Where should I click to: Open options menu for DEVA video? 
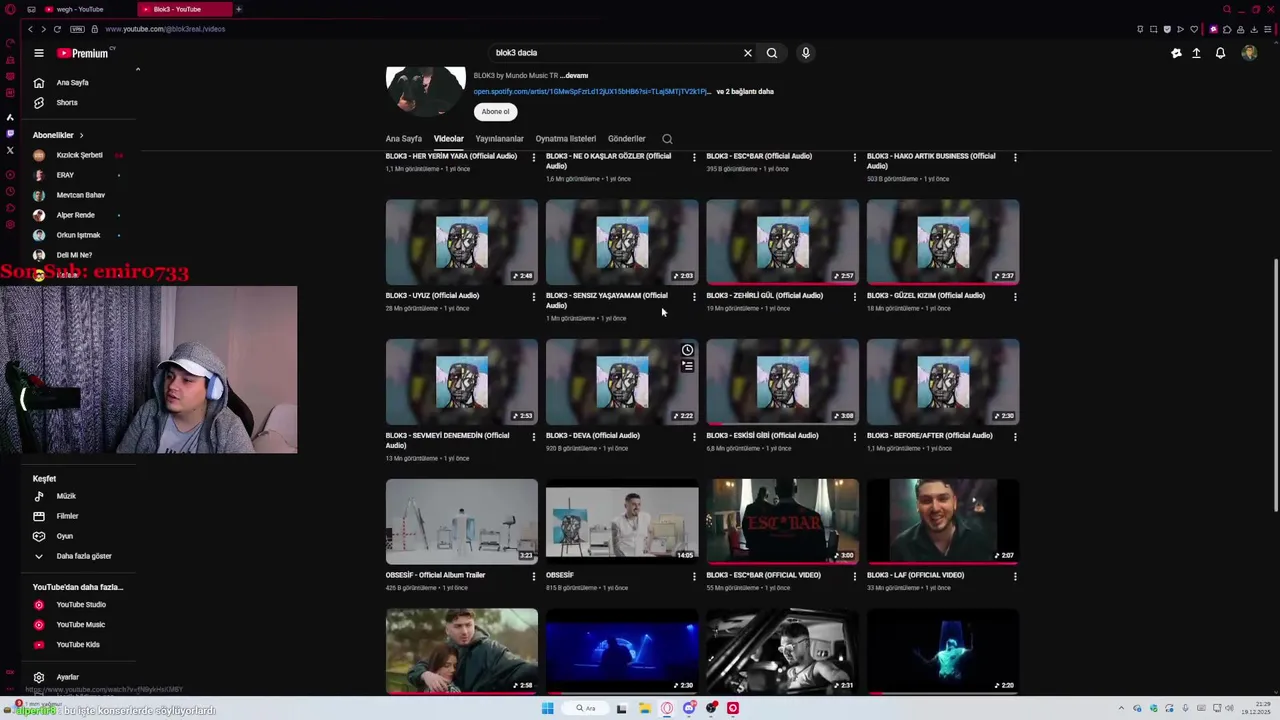point(694,437)
